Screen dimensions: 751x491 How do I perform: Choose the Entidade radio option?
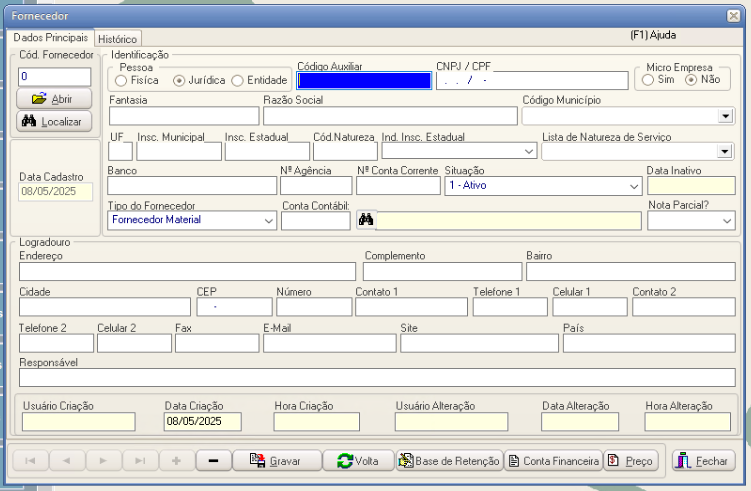(237, 80)
